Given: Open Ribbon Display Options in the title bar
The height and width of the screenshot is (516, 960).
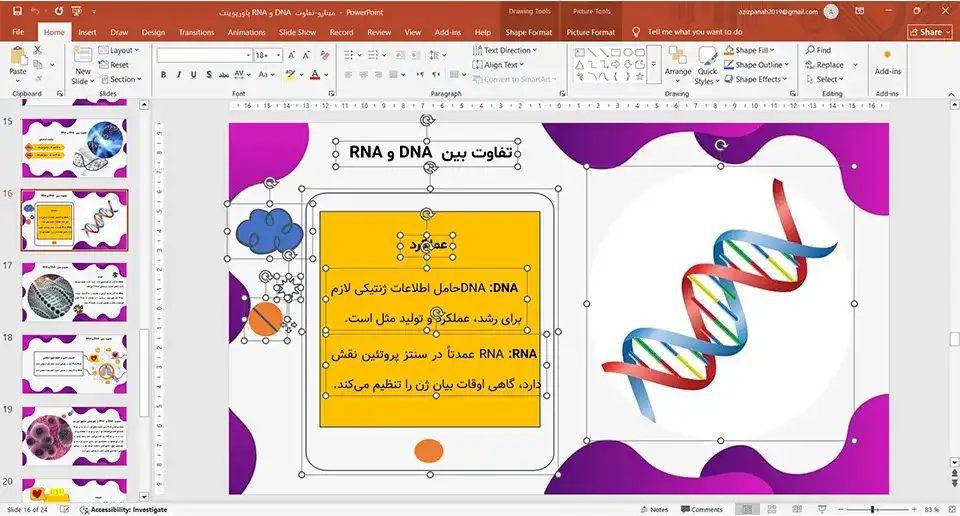Looking at the screenshot, I should pos(860,11).
